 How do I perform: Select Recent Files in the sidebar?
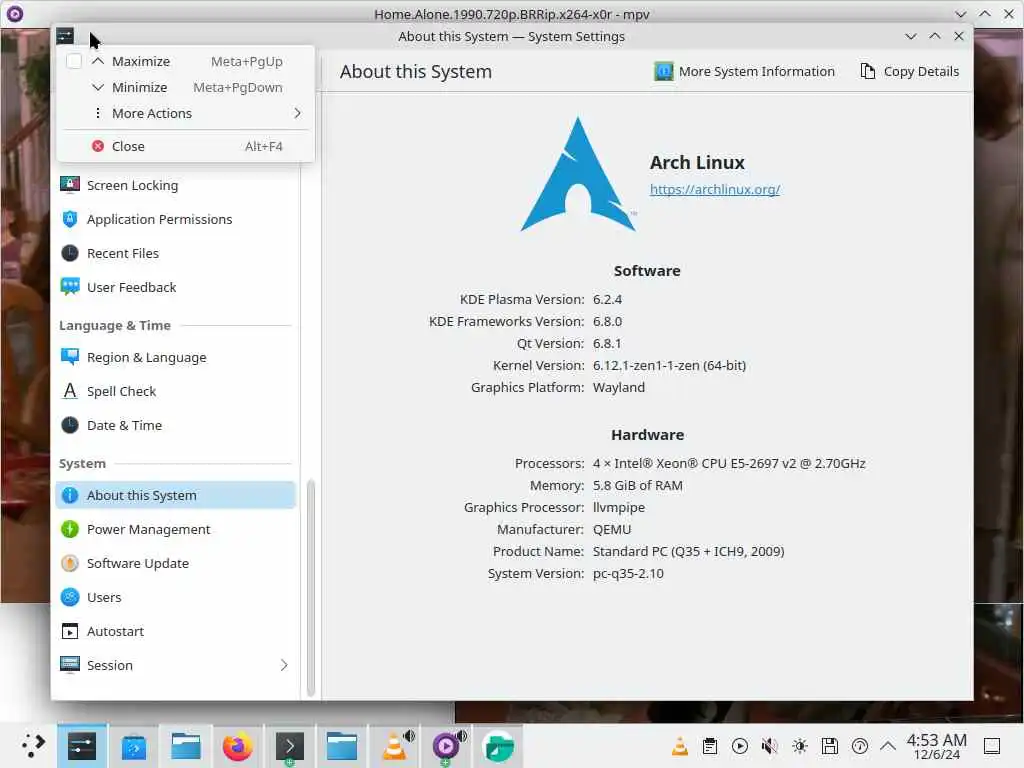coord(175,253)
